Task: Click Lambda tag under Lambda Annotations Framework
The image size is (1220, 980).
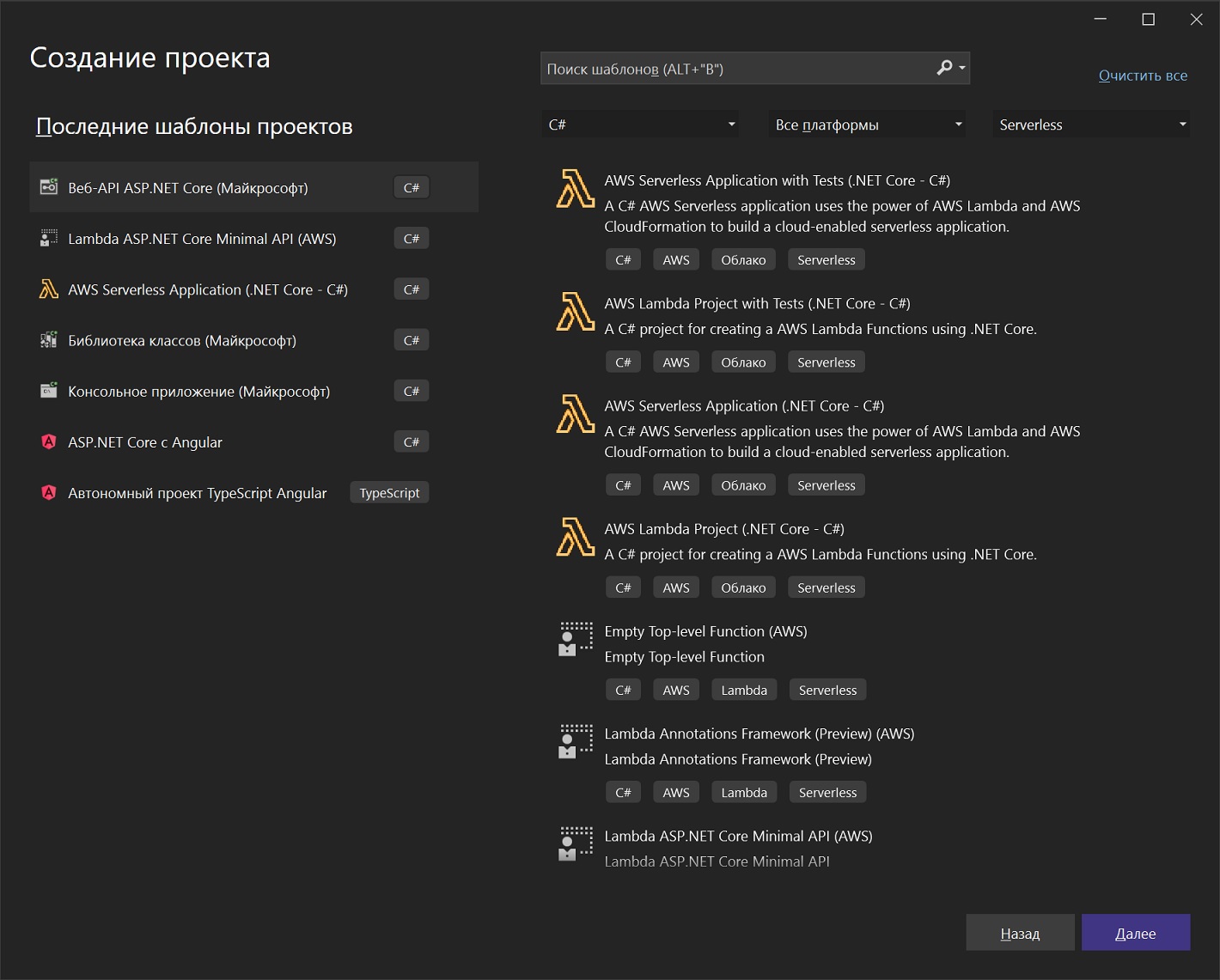Action: 744,792
